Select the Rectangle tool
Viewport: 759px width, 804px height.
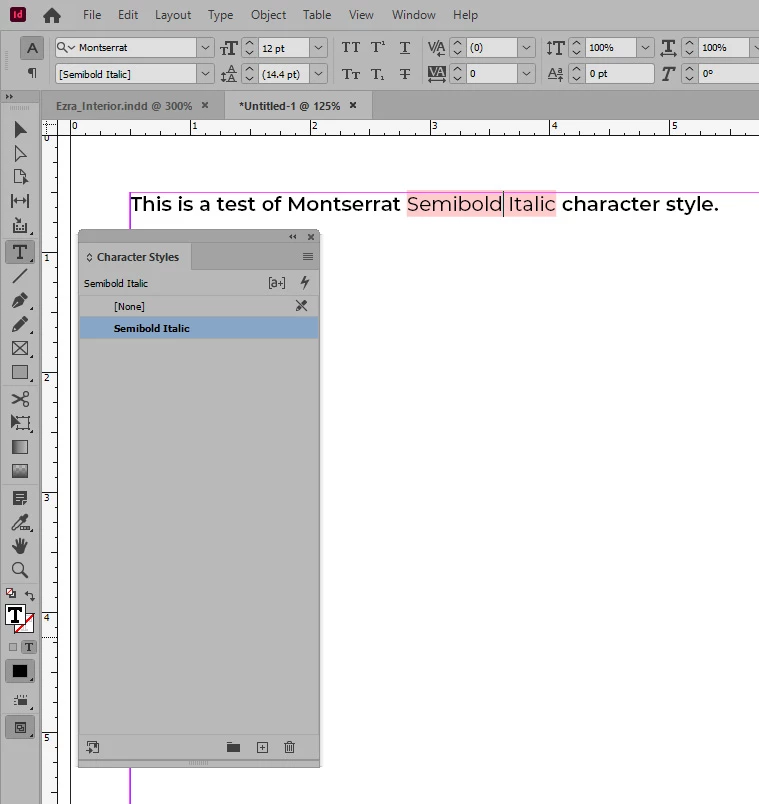point(20,372)
